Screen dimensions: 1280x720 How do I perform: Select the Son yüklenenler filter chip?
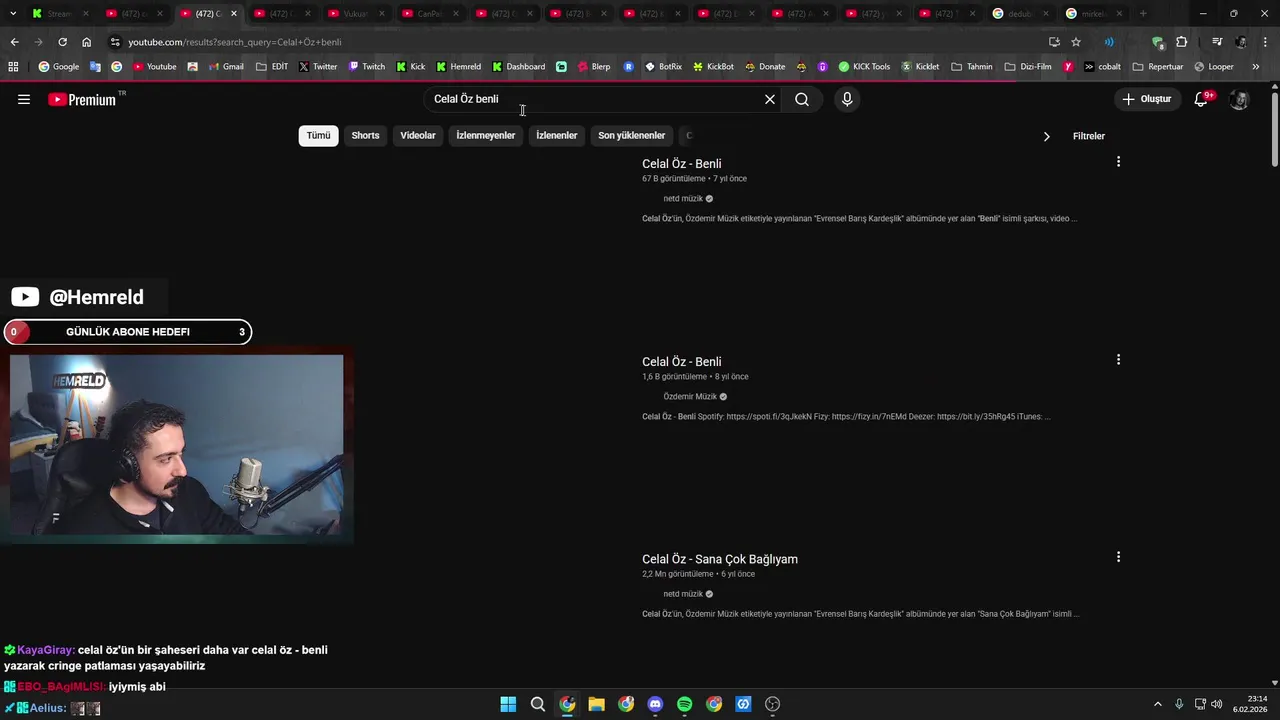click(x=632, y=136)
